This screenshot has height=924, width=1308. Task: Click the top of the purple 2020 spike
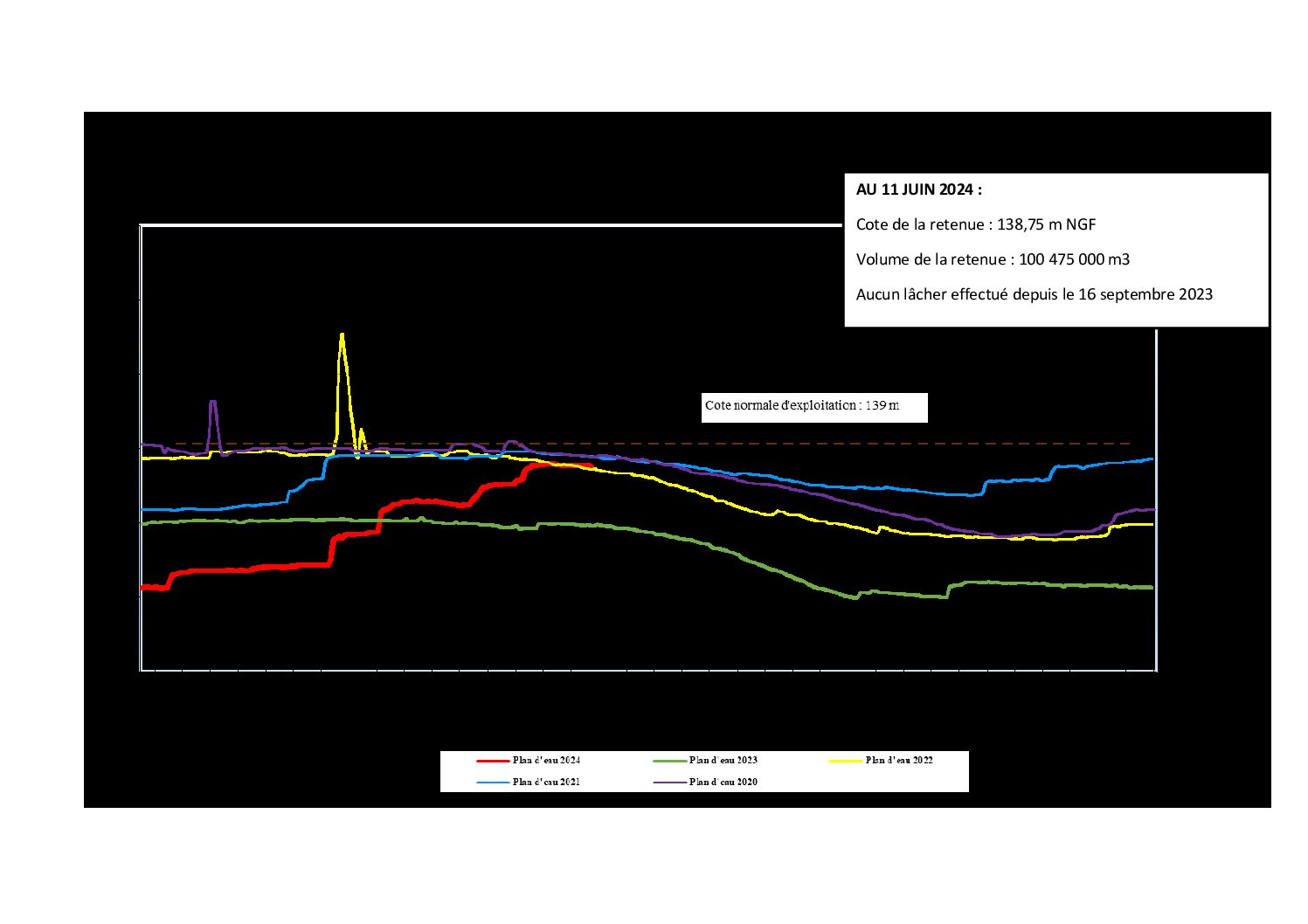point(213,402)
